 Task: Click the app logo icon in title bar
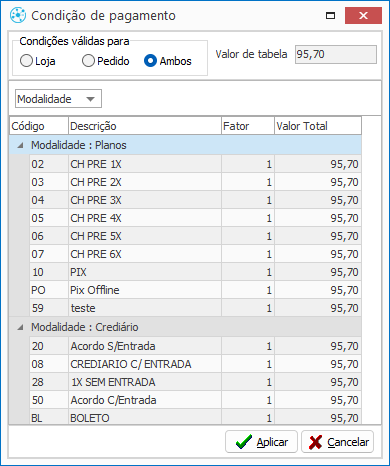[x=18, y=15]
